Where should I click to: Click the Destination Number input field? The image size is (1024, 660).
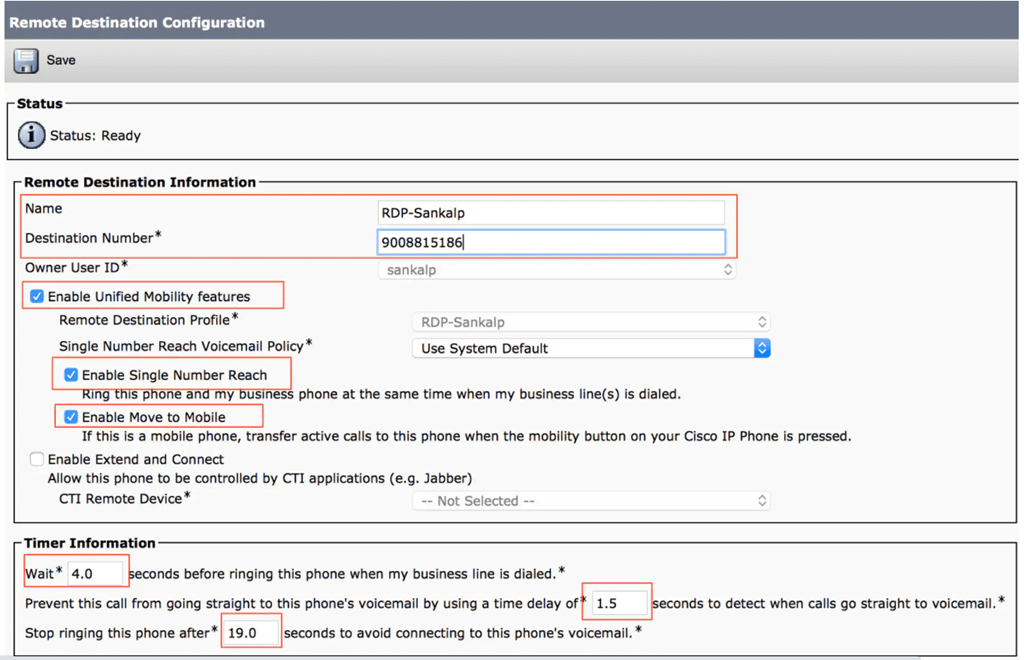[x=551, y=242]
